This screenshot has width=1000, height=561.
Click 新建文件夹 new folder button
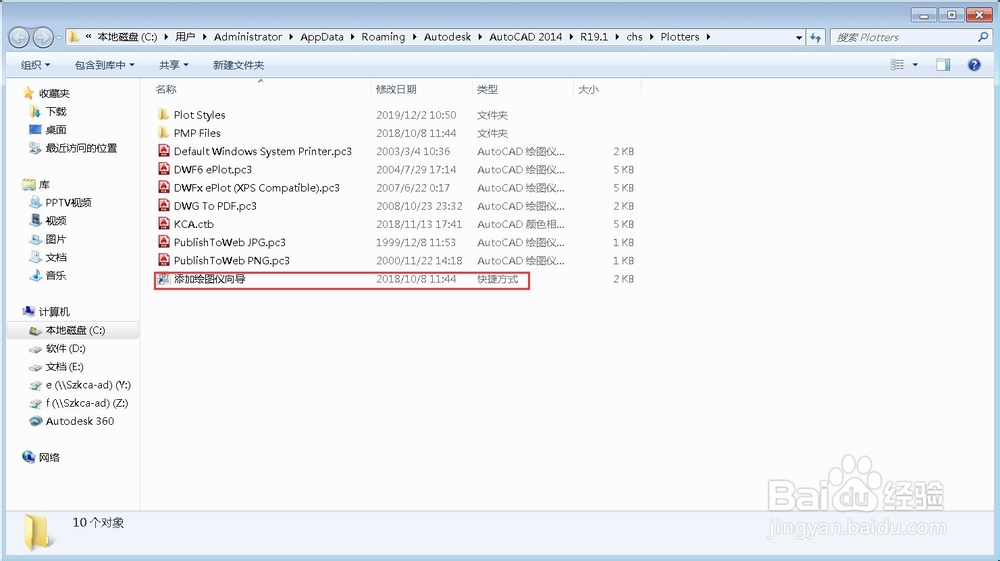(239, 65)
